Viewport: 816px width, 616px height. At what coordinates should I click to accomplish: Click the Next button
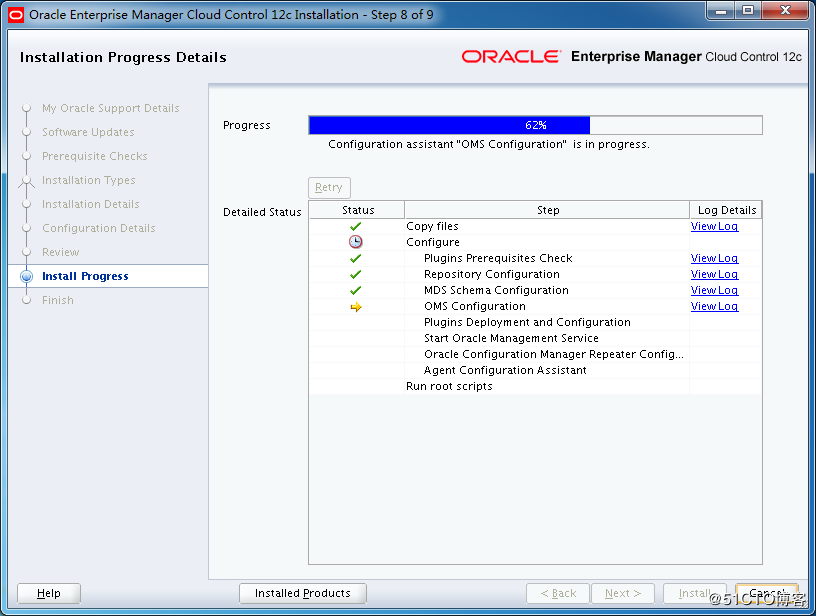622,593
